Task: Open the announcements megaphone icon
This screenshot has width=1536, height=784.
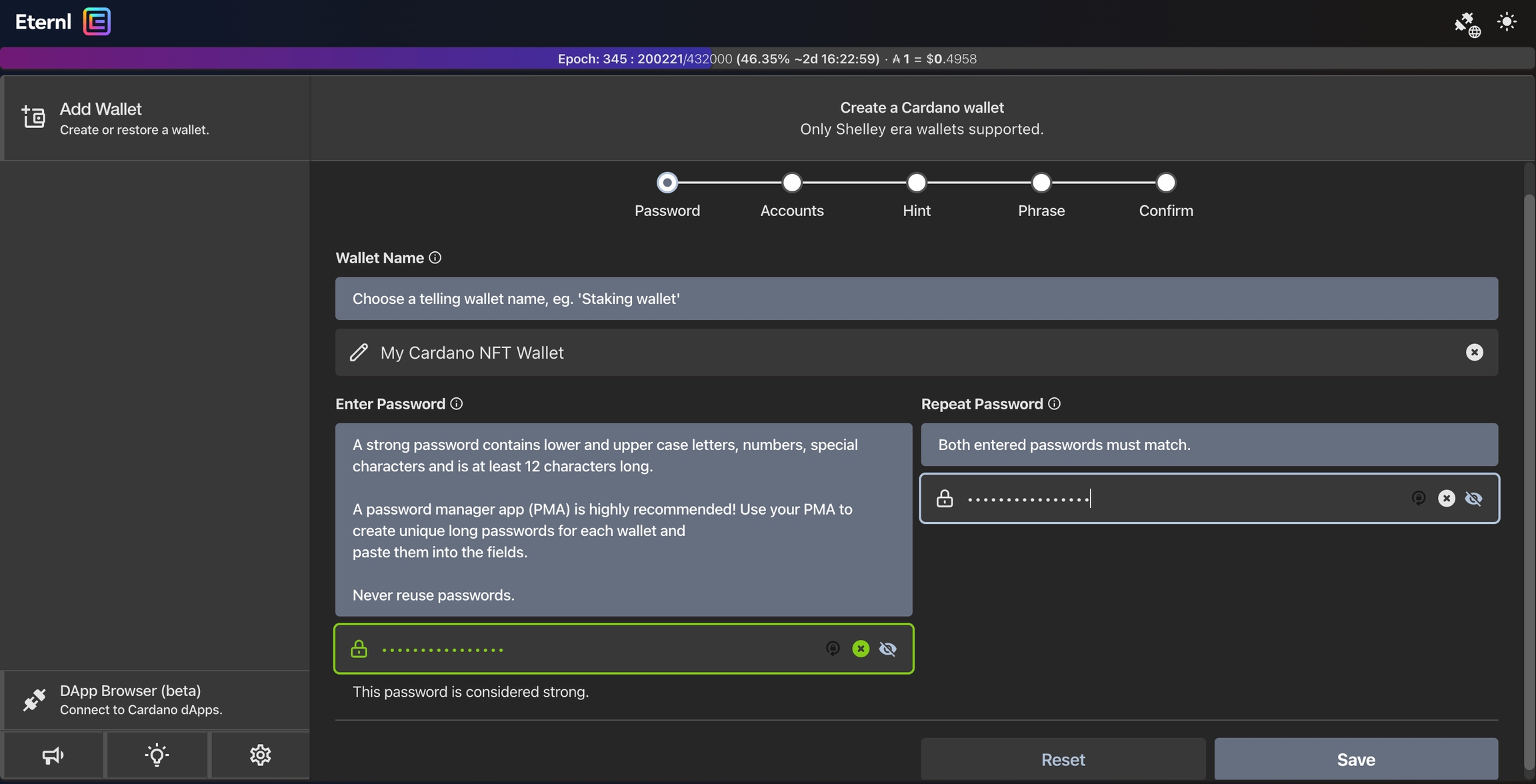Action: pyautogui.click(x=53, y=755)
